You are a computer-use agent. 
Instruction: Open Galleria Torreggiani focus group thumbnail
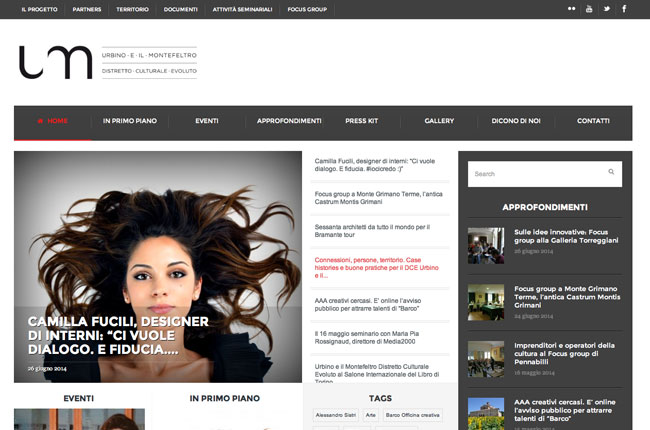tap(486, 244)
